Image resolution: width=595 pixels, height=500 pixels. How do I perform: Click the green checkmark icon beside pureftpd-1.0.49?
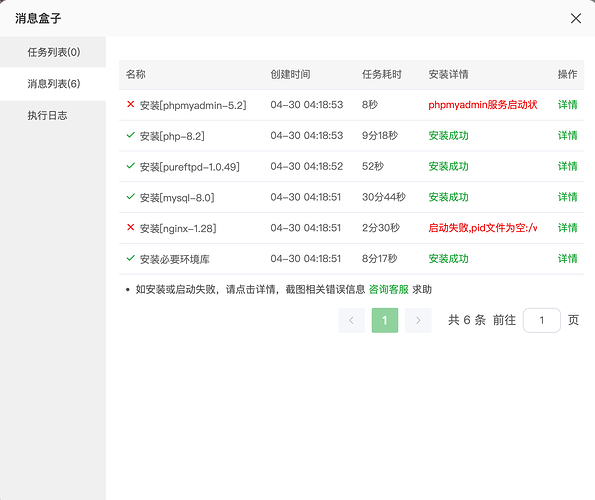(131, 165)
